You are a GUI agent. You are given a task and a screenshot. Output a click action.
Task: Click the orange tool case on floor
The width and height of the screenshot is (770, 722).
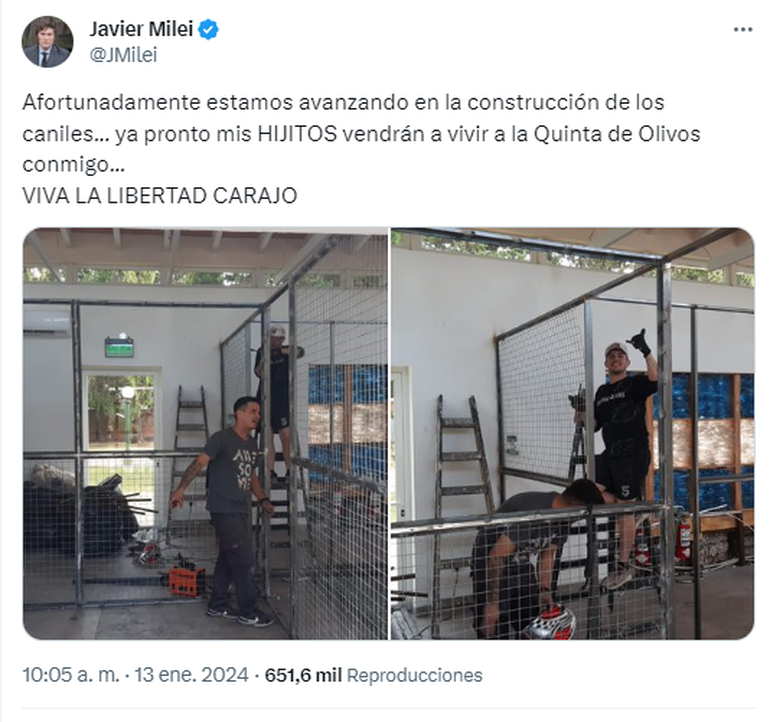click(x=187, y=581)
